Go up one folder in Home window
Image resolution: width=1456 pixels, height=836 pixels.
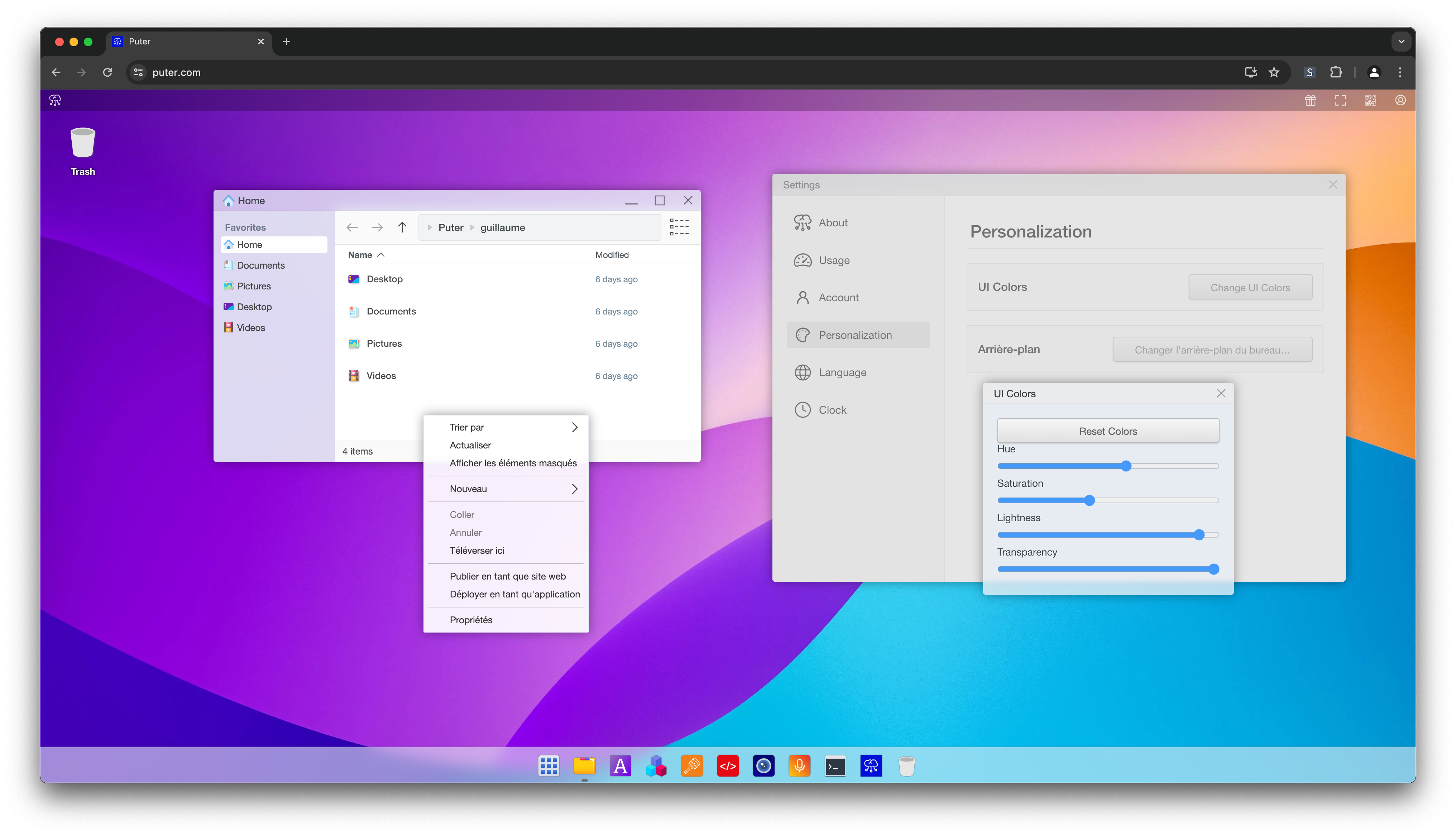pyautogui.click(x=402, y=227)
